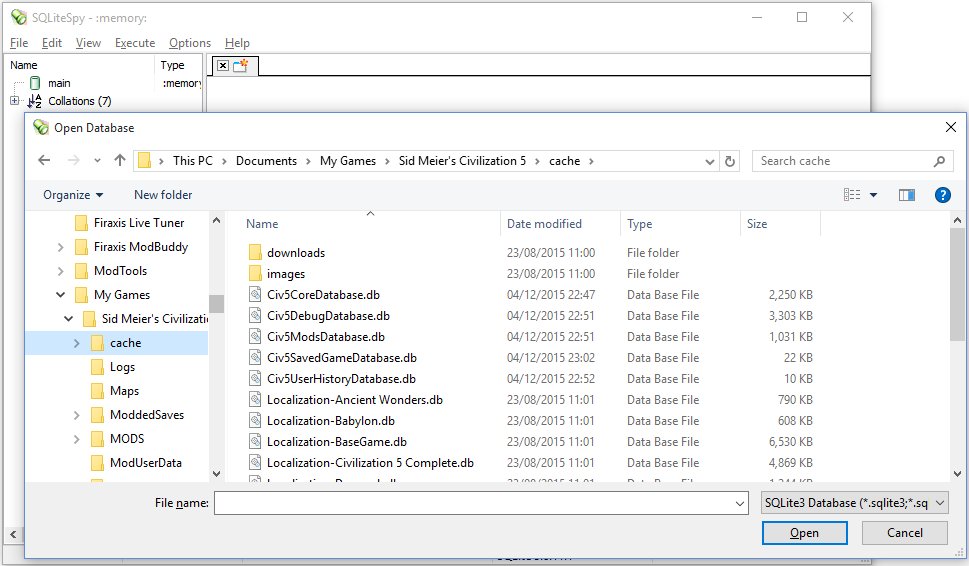Select Localization-Ancient Wonders.db file
The width and height of the screenshot is (969, 566).
point(355,400)
